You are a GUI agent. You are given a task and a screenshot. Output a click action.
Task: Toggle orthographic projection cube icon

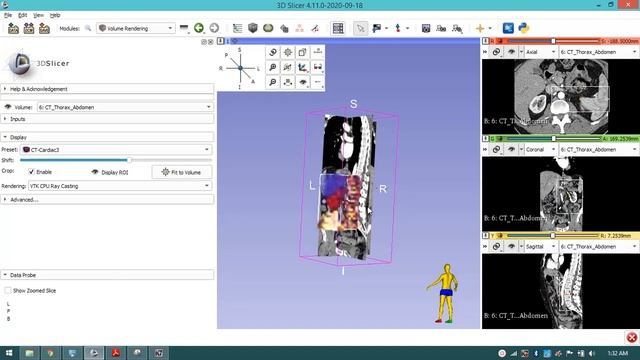pyautogui.click(x=302, y=52)
